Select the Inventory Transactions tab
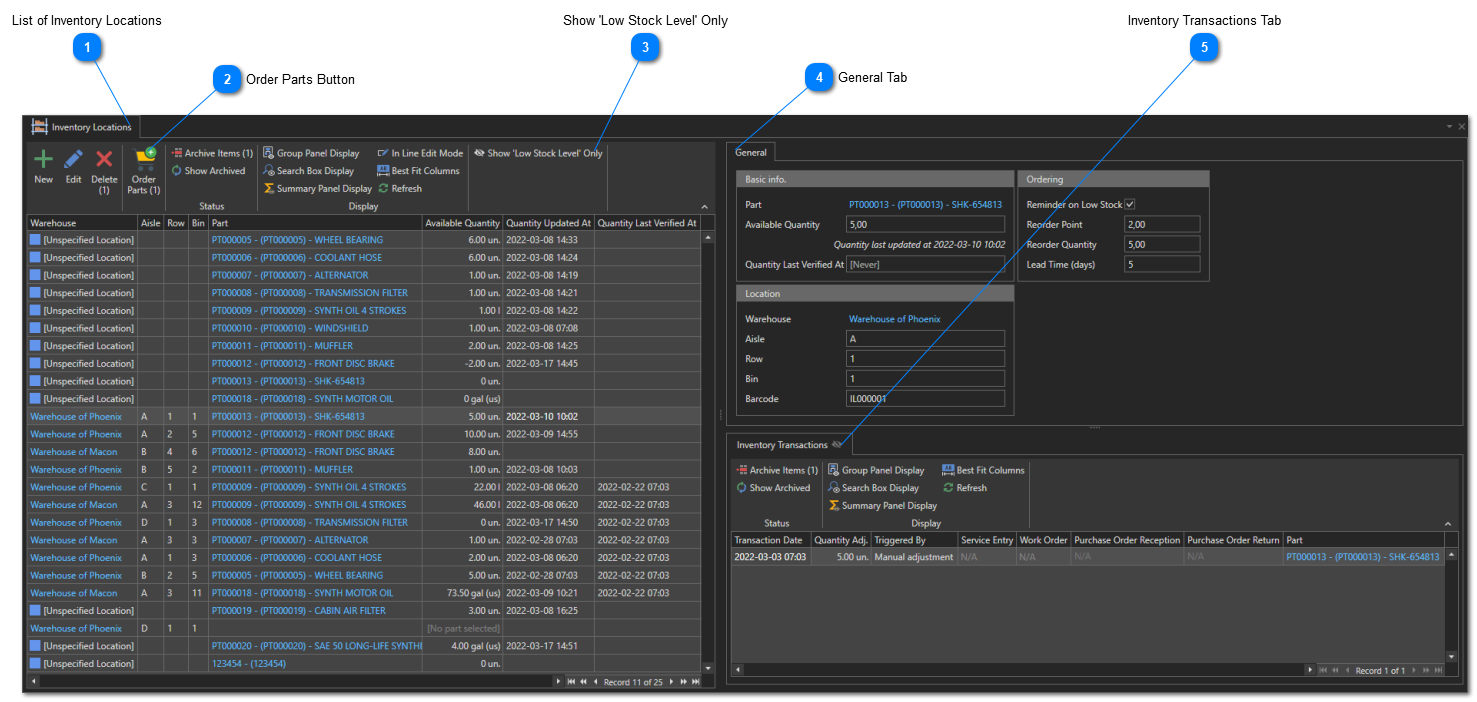1477x702 pixels. pos(782,445)
